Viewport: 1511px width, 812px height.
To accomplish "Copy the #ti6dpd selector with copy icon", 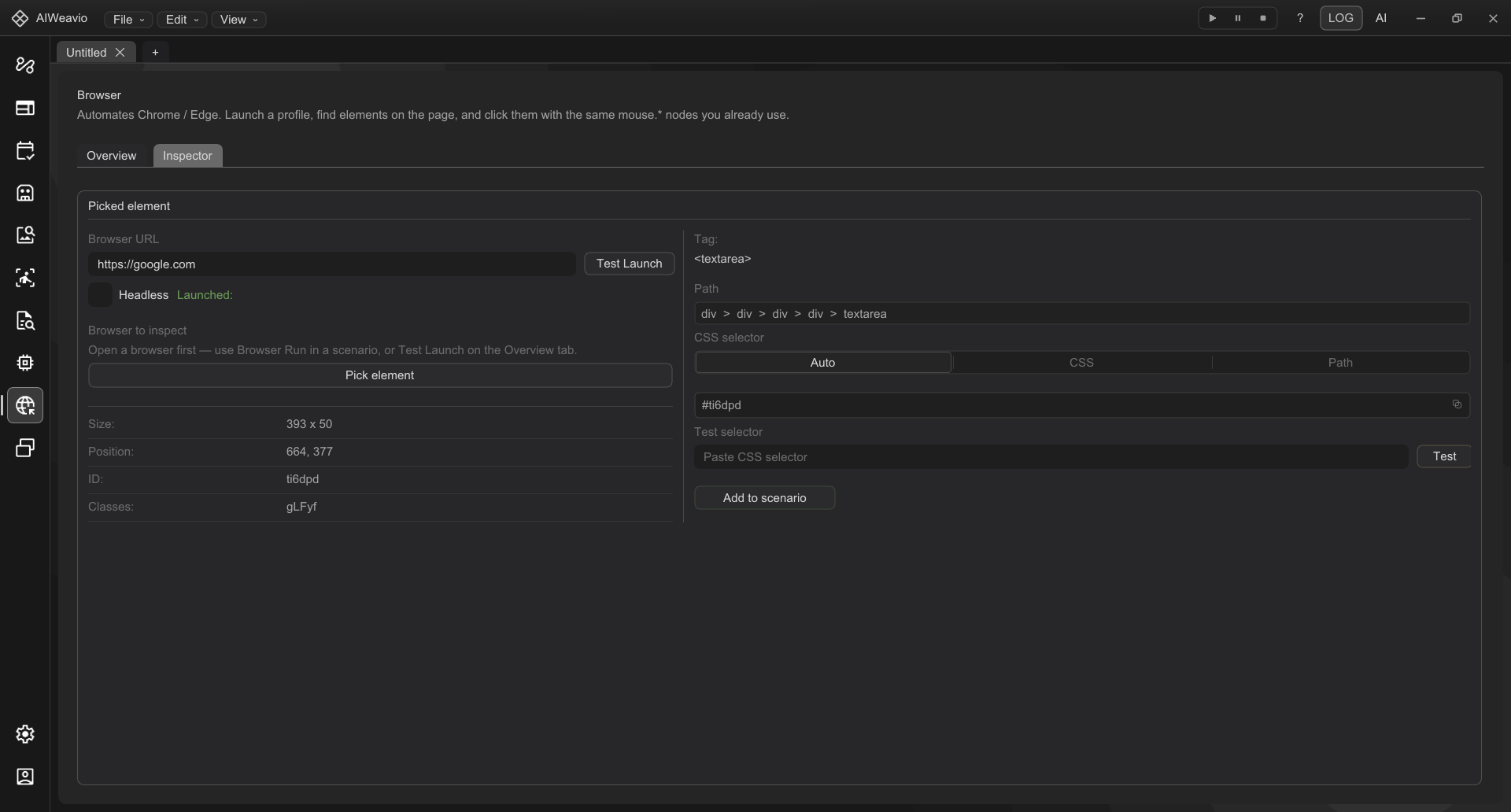I will (x=1457, y=404).
